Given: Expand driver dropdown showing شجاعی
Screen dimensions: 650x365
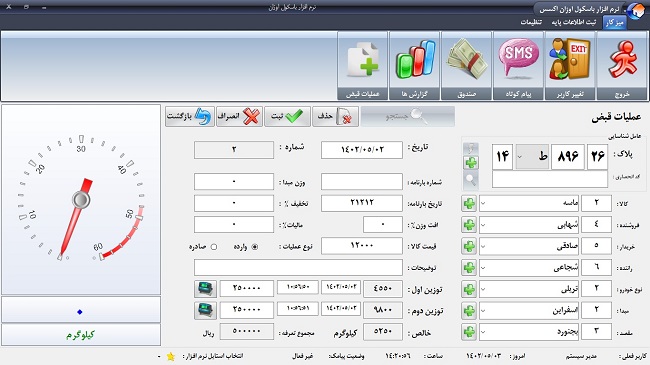Looking at the screenshot, I should (483, 268).
